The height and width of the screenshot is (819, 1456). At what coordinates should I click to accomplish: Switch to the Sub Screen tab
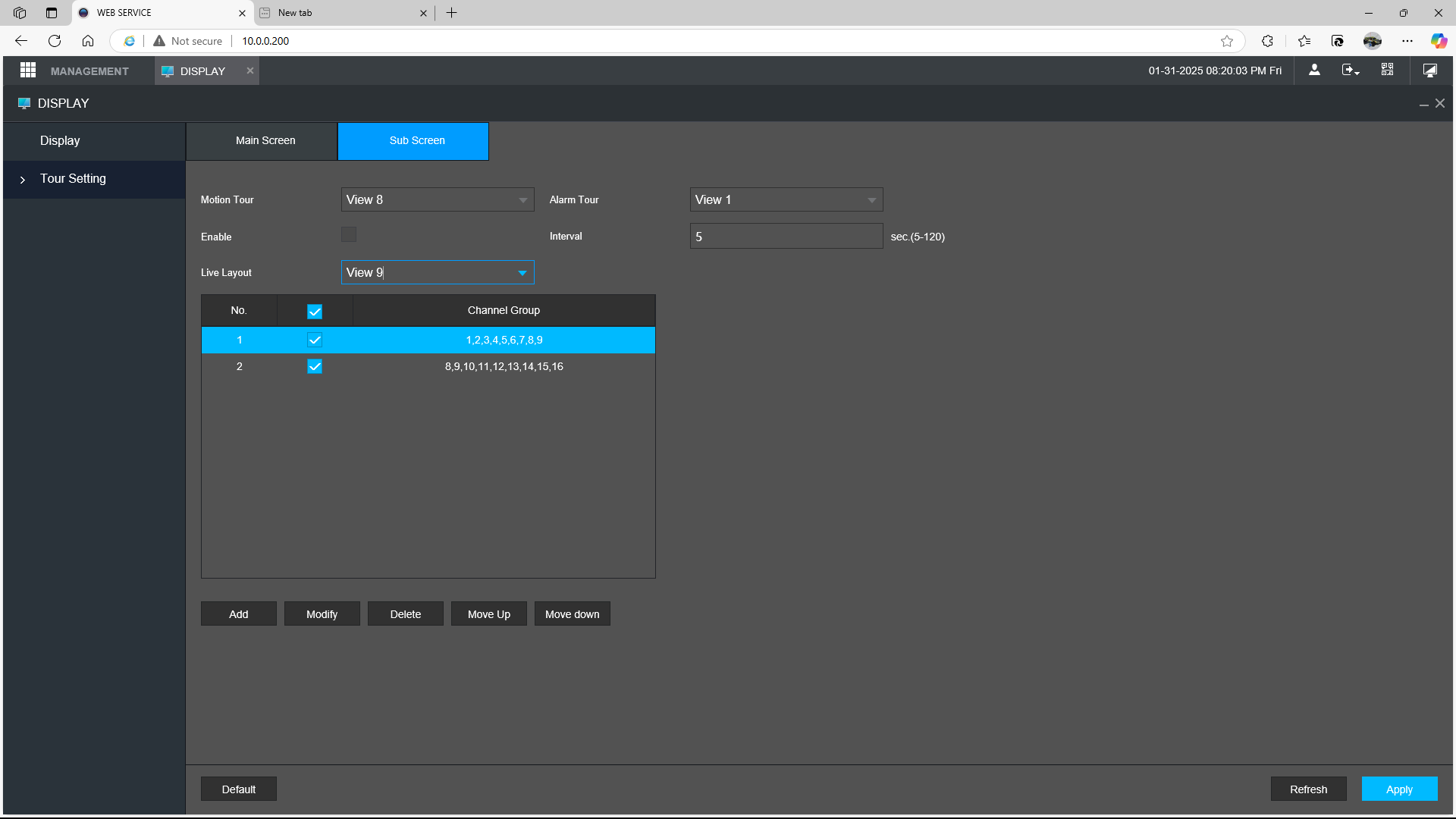[x=413, y=141]
